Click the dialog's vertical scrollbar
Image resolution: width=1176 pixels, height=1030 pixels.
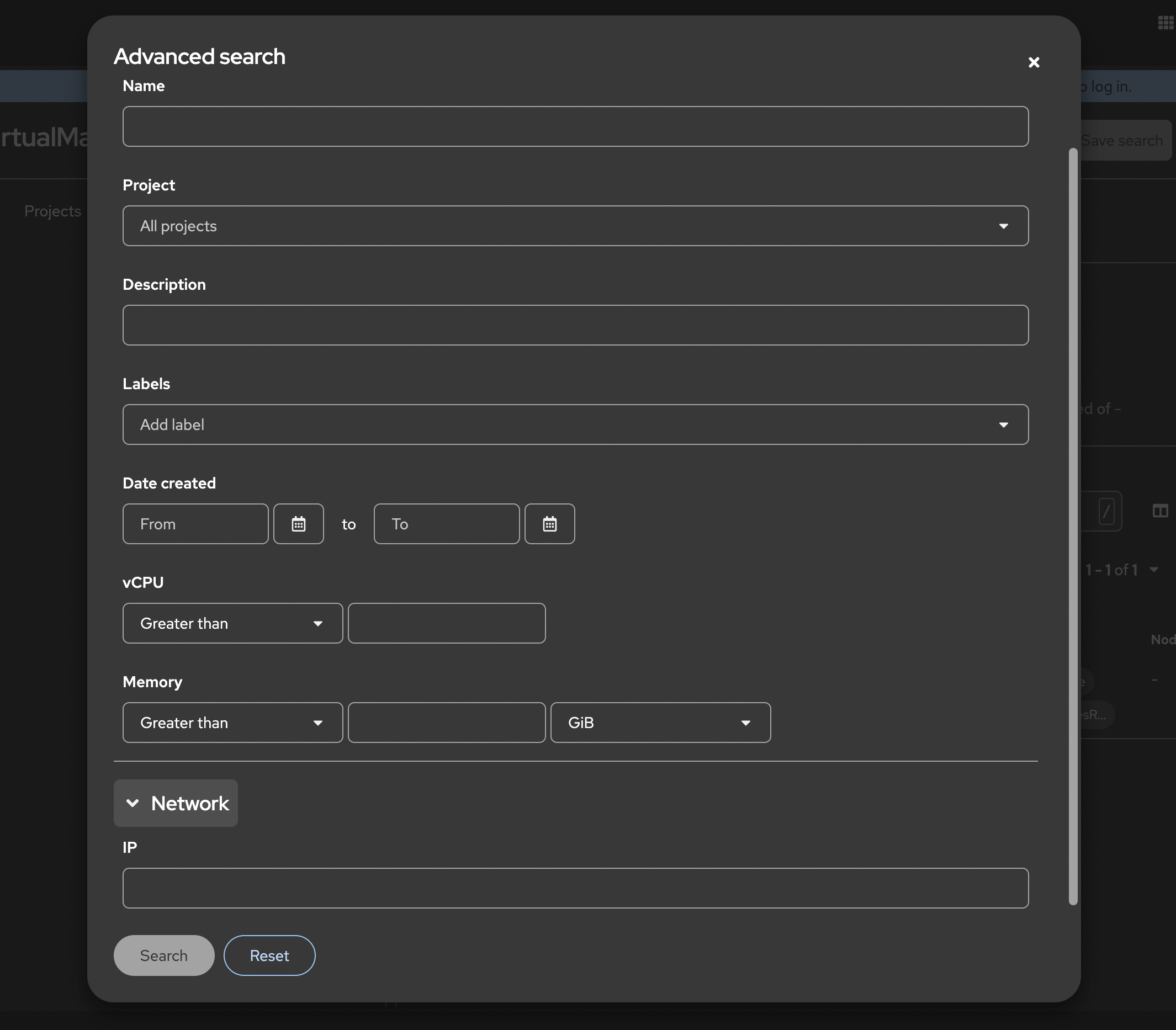coord(1073,526)
